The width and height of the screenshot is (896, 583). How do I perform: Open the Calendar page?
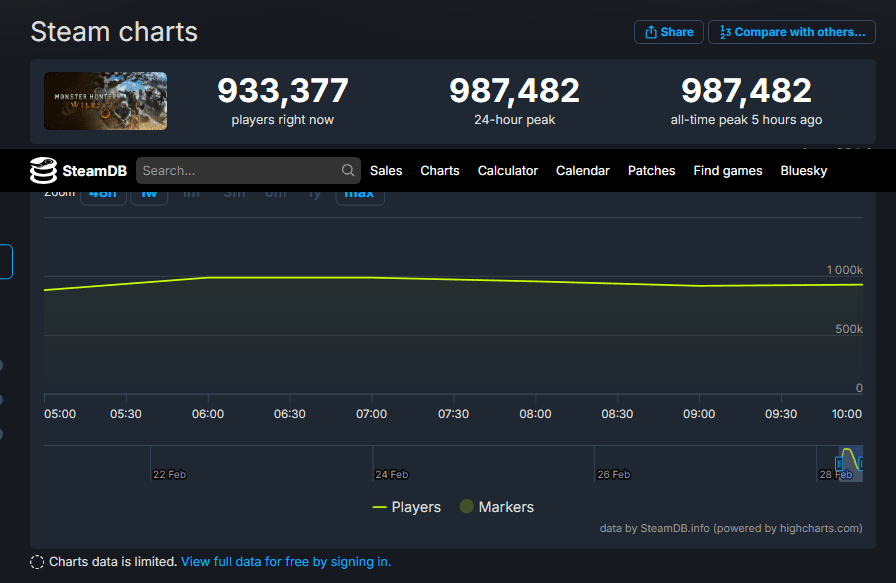582,170
